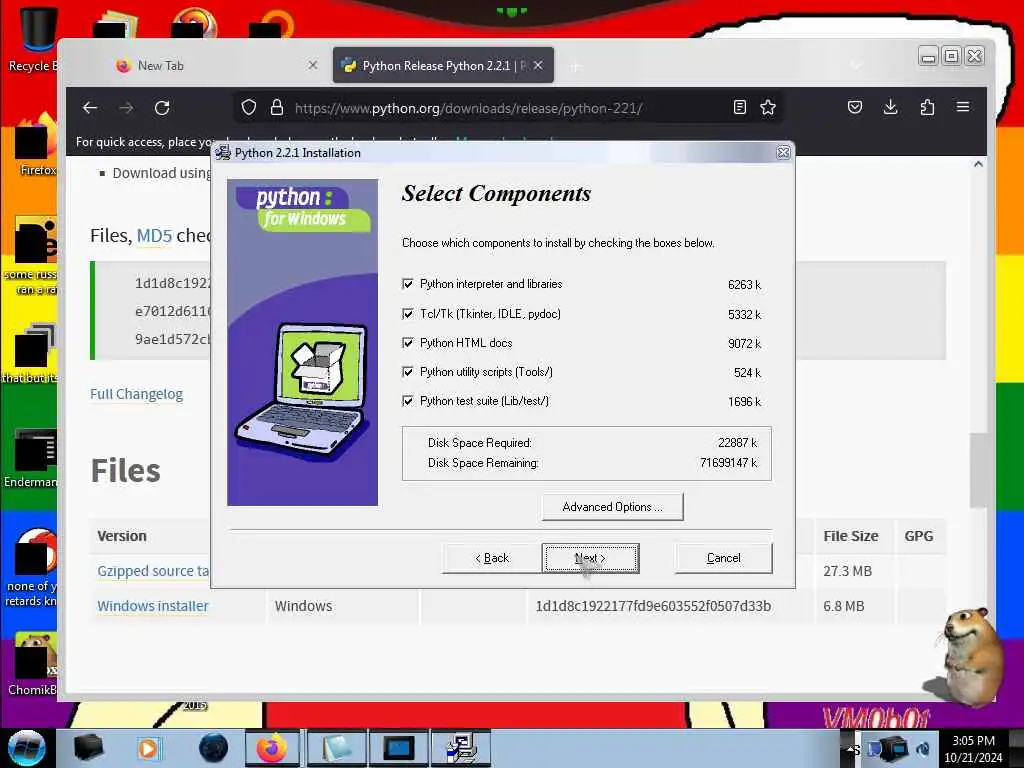
Task: Cancel the Python 2.2.1 installation
Action: tap(724, 558)
